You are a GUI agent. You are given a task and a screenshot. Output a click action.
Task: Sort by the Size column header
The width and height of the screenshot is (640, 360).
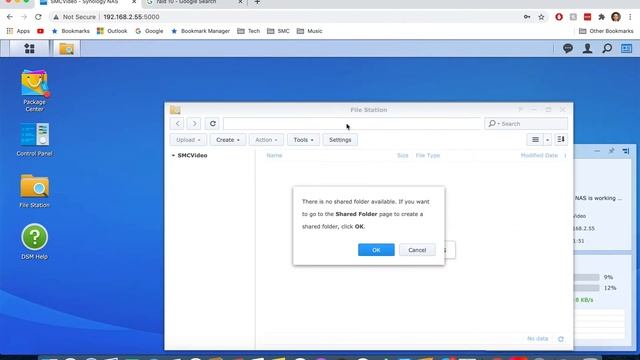click(x=402, y=156)
